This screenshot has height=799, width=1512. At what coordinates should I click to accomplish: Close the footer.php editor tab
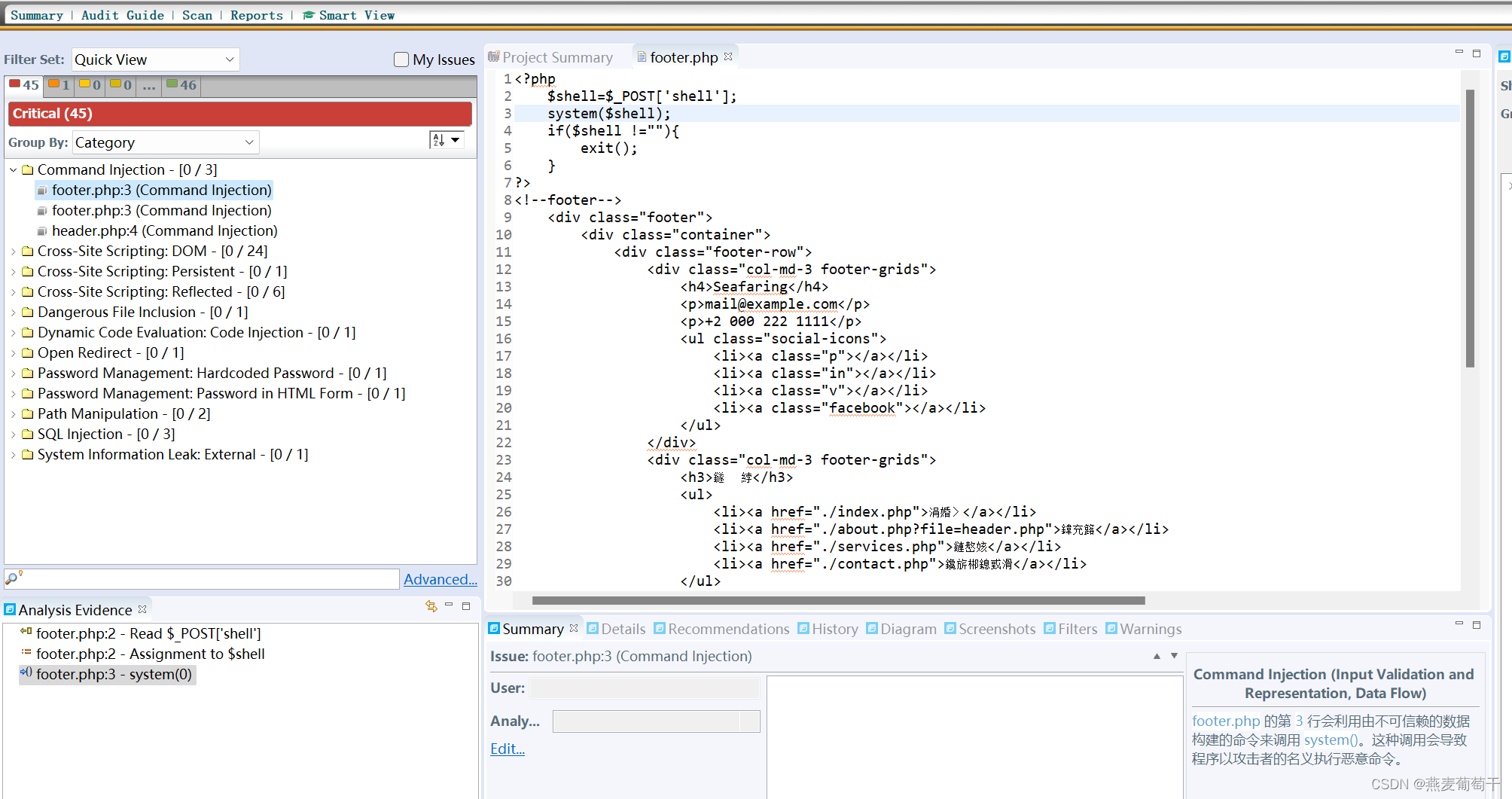728,56
